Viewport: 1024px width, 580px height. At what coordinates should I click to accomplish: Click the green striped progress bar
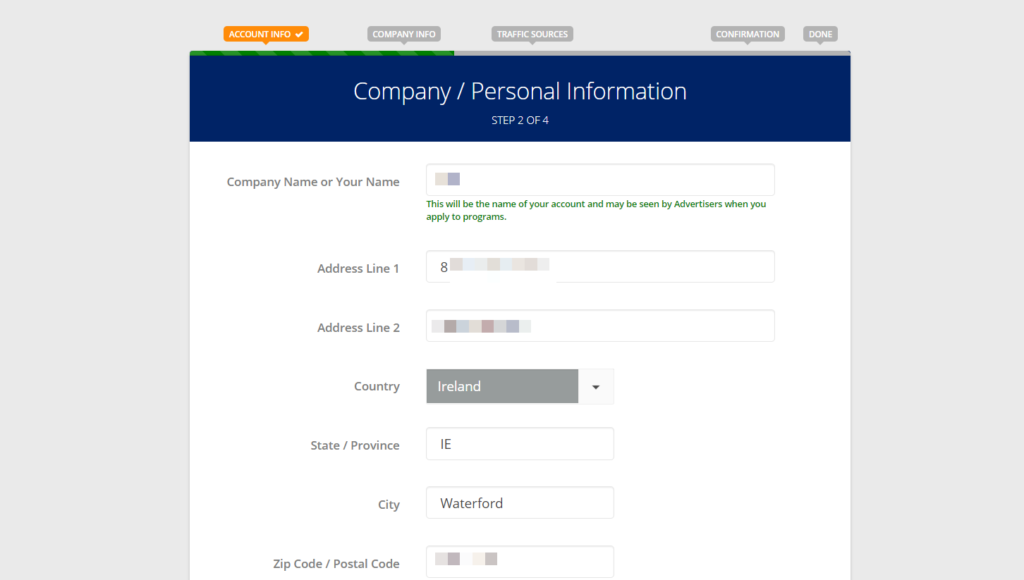[321, 53]
